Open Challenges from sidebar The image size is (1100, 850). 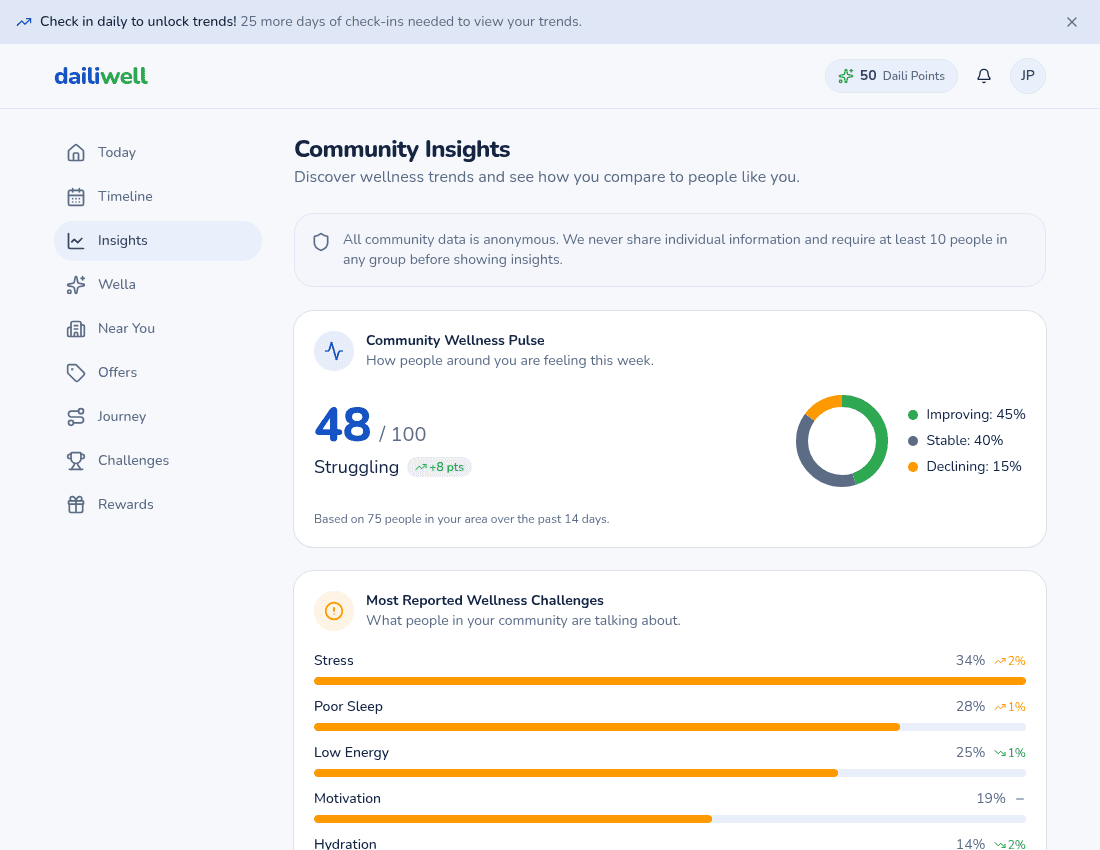pyautogui.click(x=158, y=461)
